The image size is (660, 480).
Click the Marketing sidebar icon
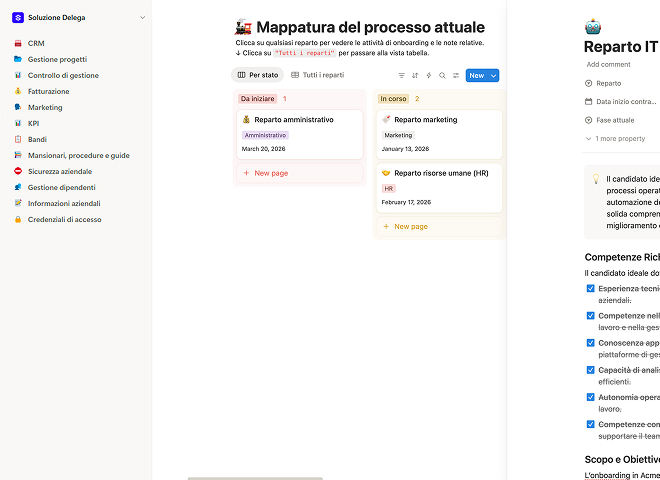click(18, 107)
